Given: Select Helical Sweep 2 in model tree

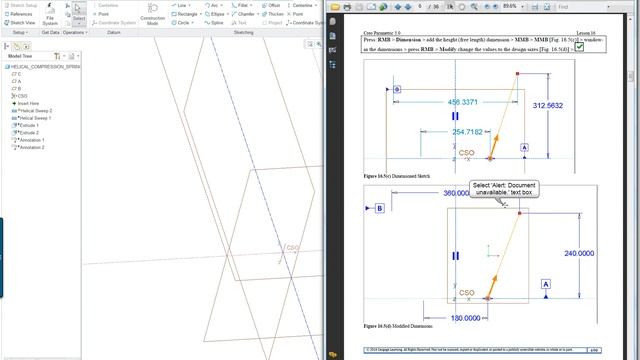Looking at the screenshot, I should tap(31, 111).
